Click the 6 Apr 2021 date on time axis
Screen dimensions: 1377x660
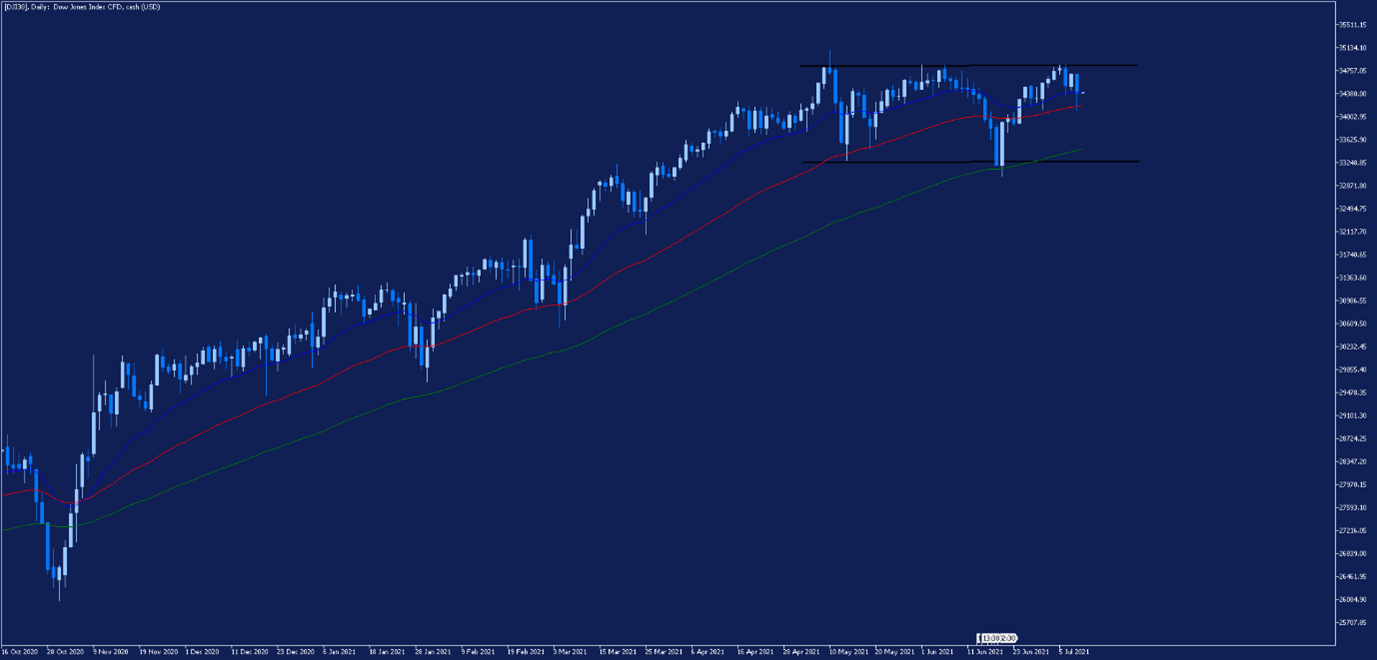[x=709, y=650]
